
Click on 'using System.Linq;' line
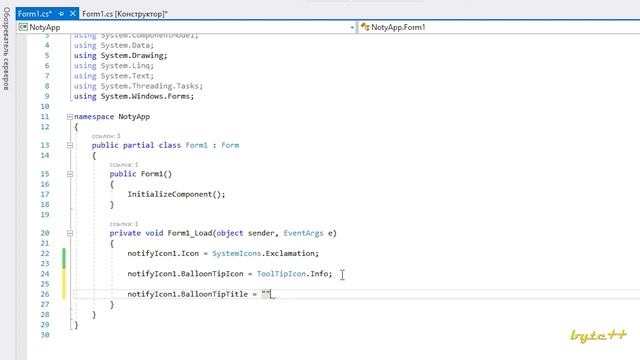point(114,66)
